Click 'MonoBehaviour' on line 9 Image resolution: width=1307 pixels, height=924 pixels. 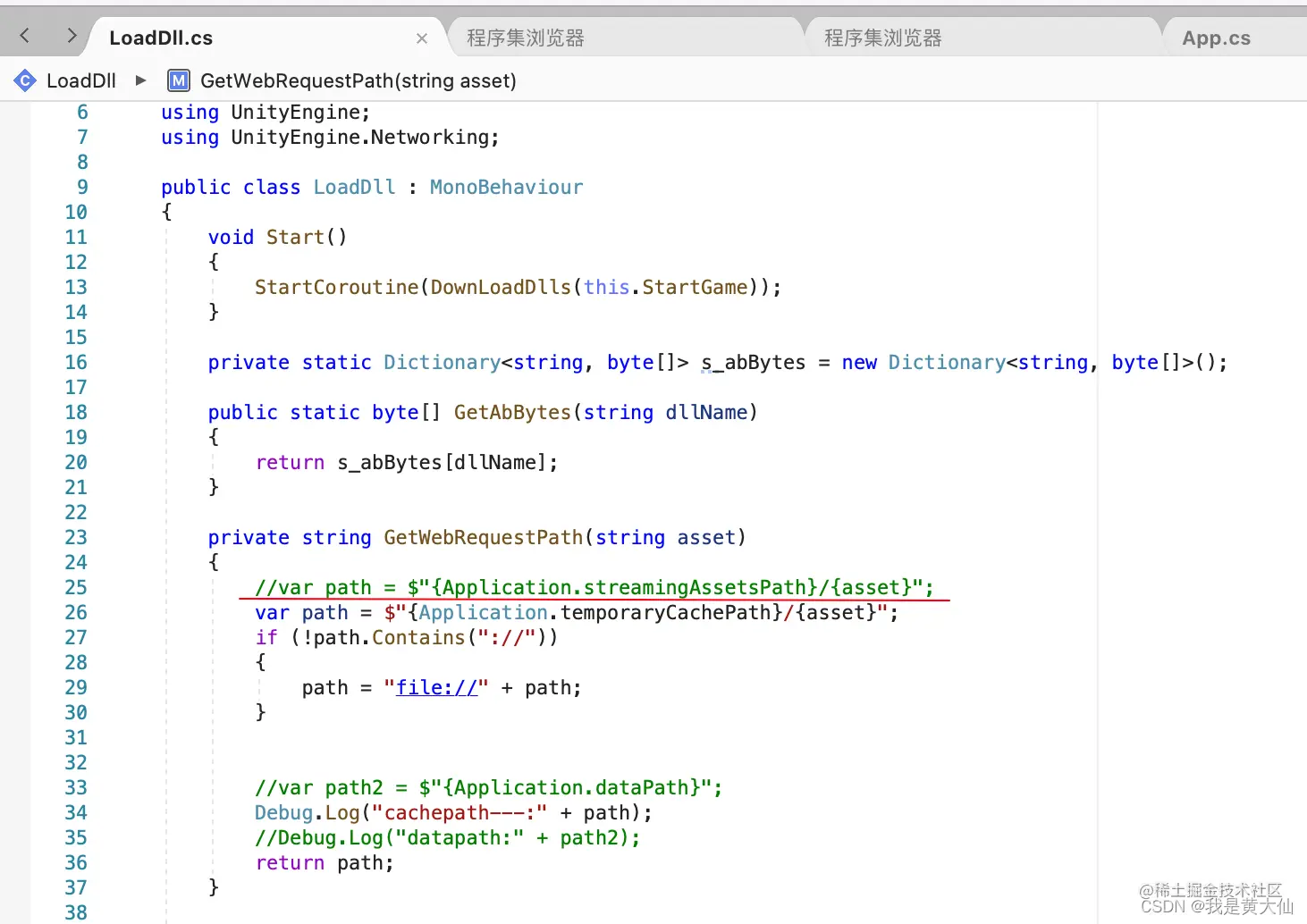point(506,187)
